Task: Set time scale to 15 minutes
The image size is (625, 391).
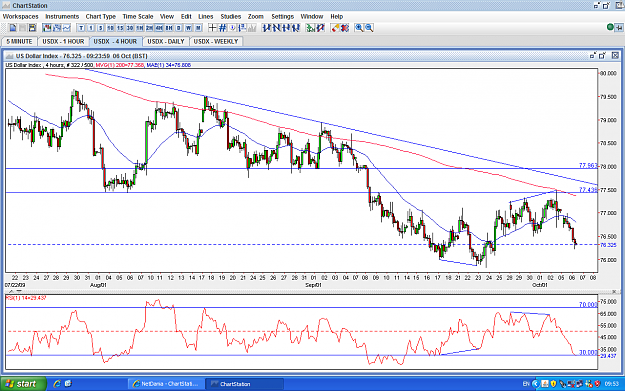Action: click(120, 28)
